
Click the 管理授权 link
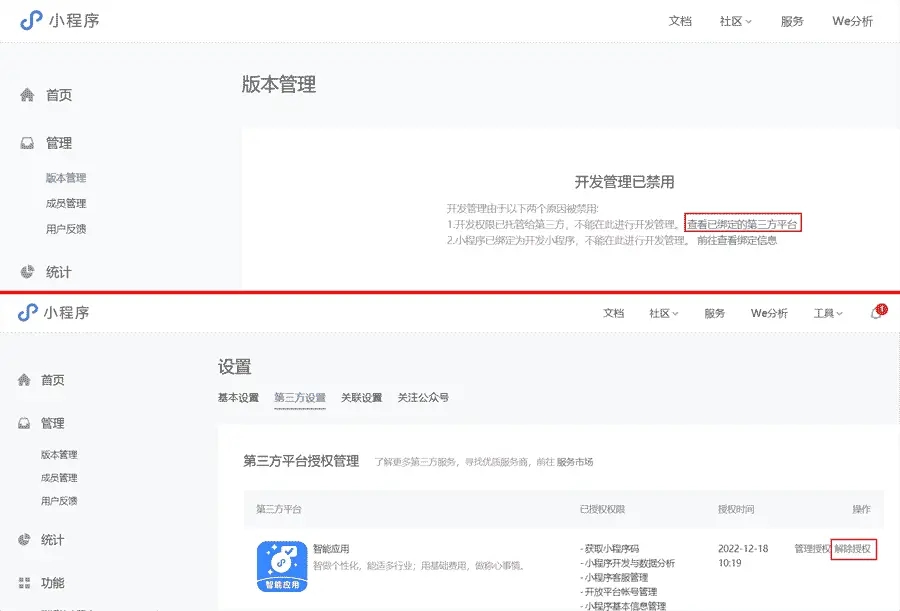pyautogui.click(x=811, y=548)
